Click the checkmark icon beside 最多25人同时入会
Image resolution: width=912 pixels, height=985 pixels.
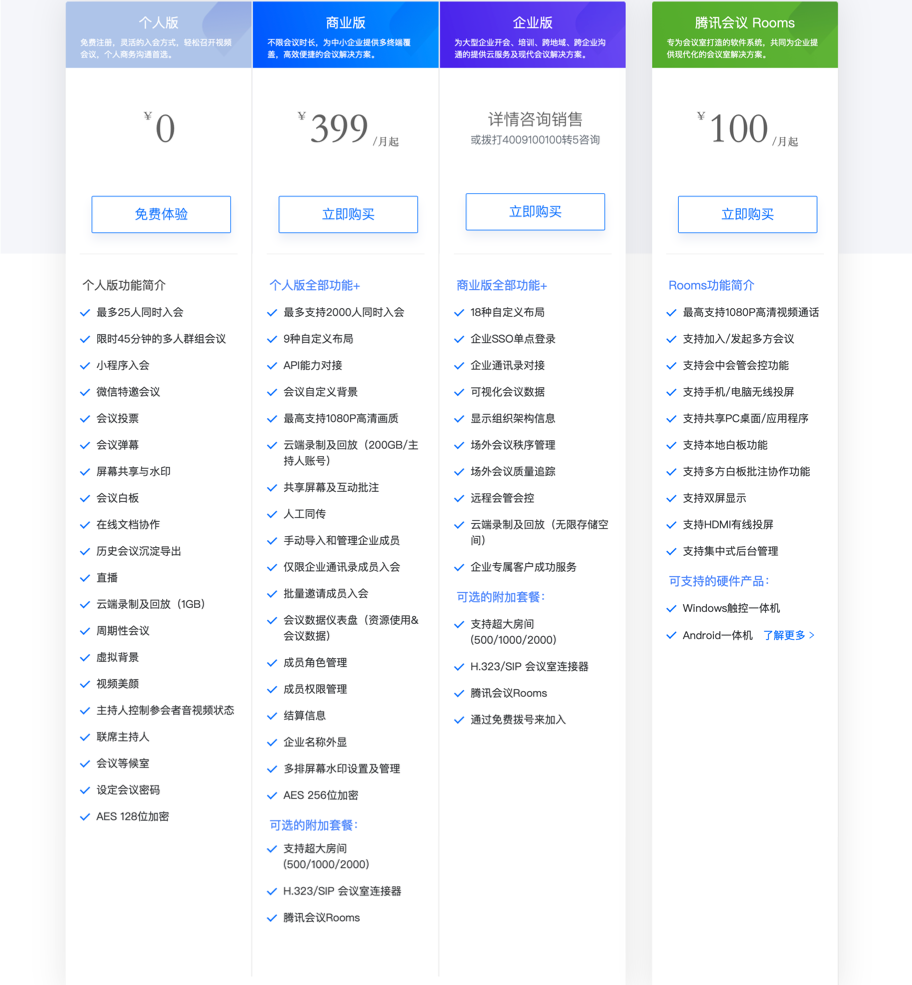(x=84, y=312)
